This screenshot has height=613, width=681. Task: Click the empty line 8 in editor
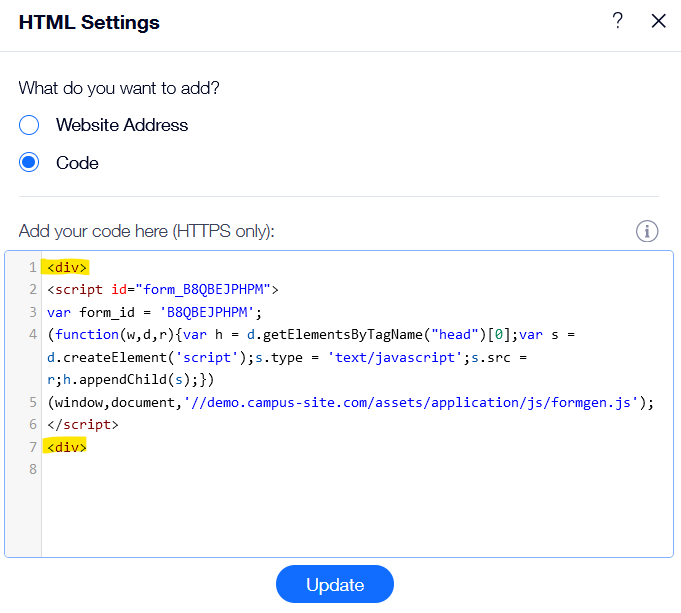coord(357,469)
